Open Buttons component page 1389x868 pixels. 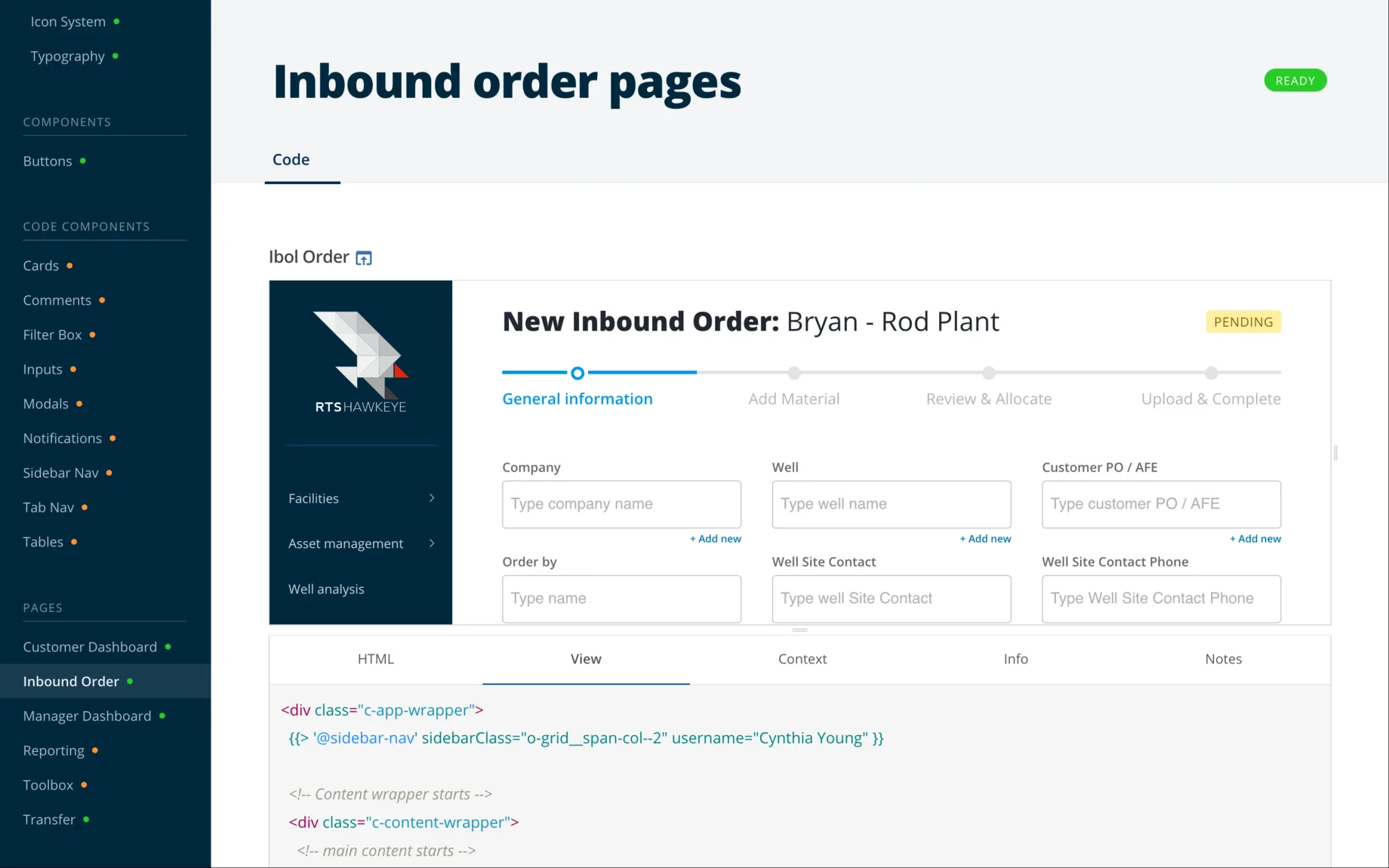click(48, 162)
